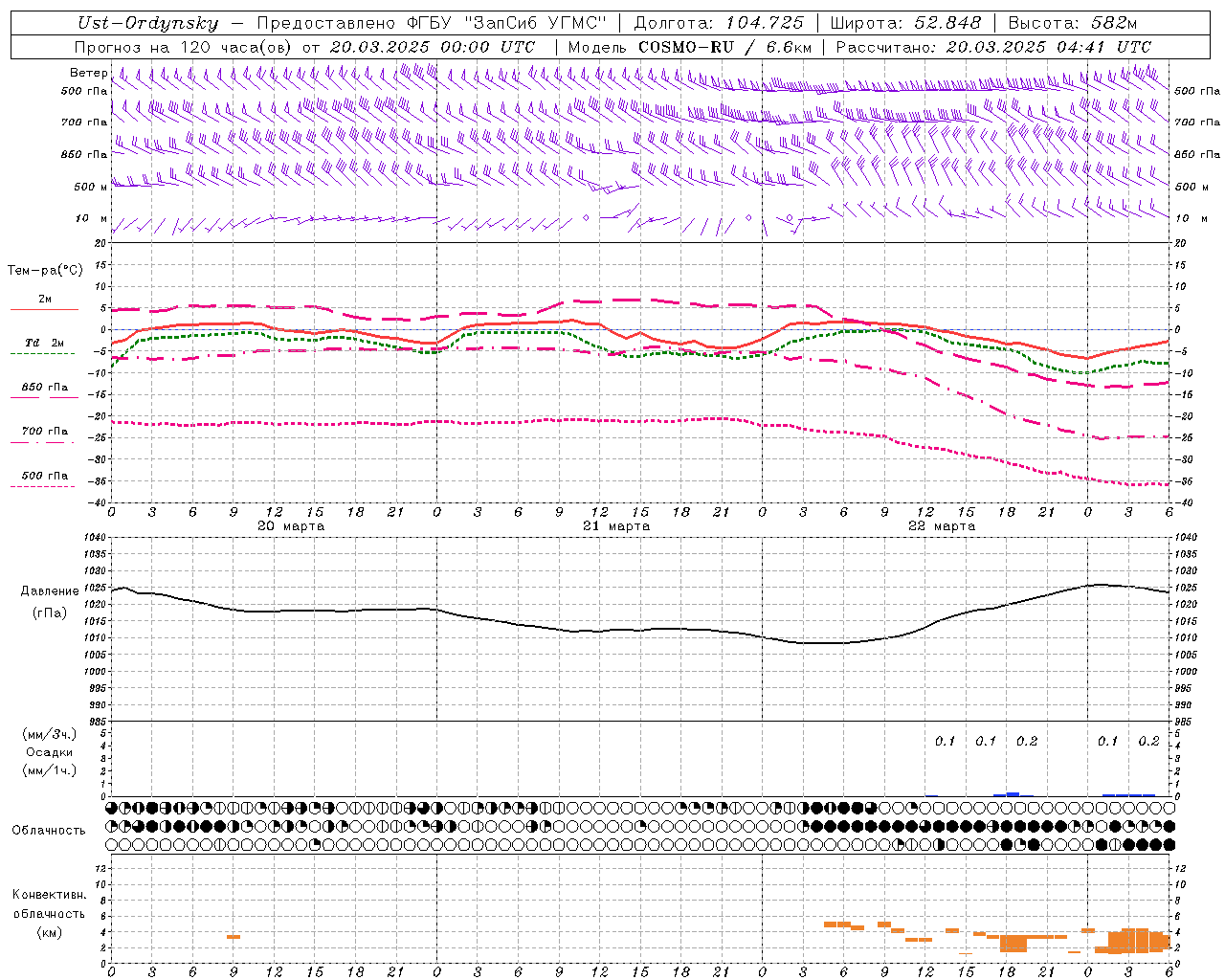Click the 700 гПа temperature legend label
This screenshot has height=980, width=1225.
click(45, 431)
